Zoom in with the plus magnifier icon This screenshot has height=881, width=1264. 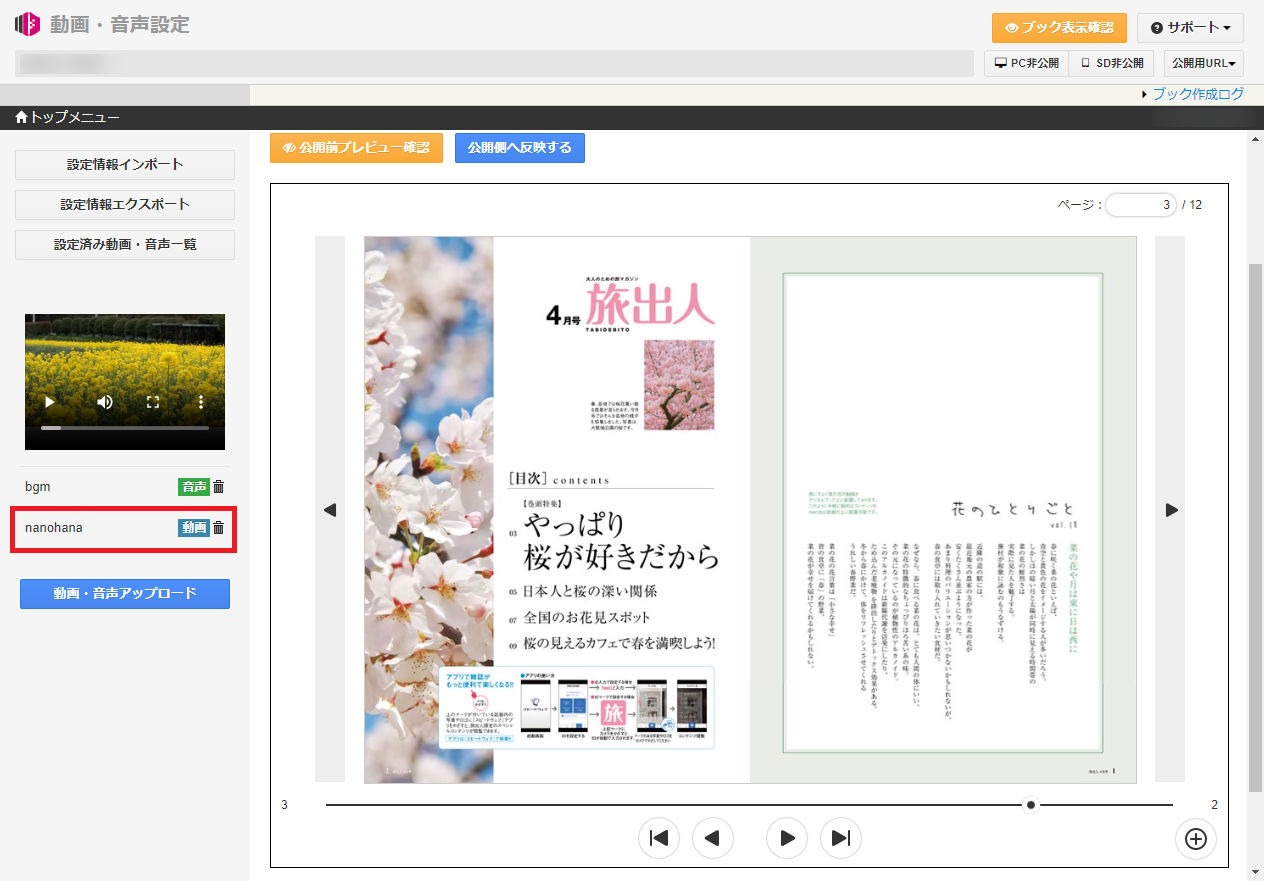[x=1195, y=839]
